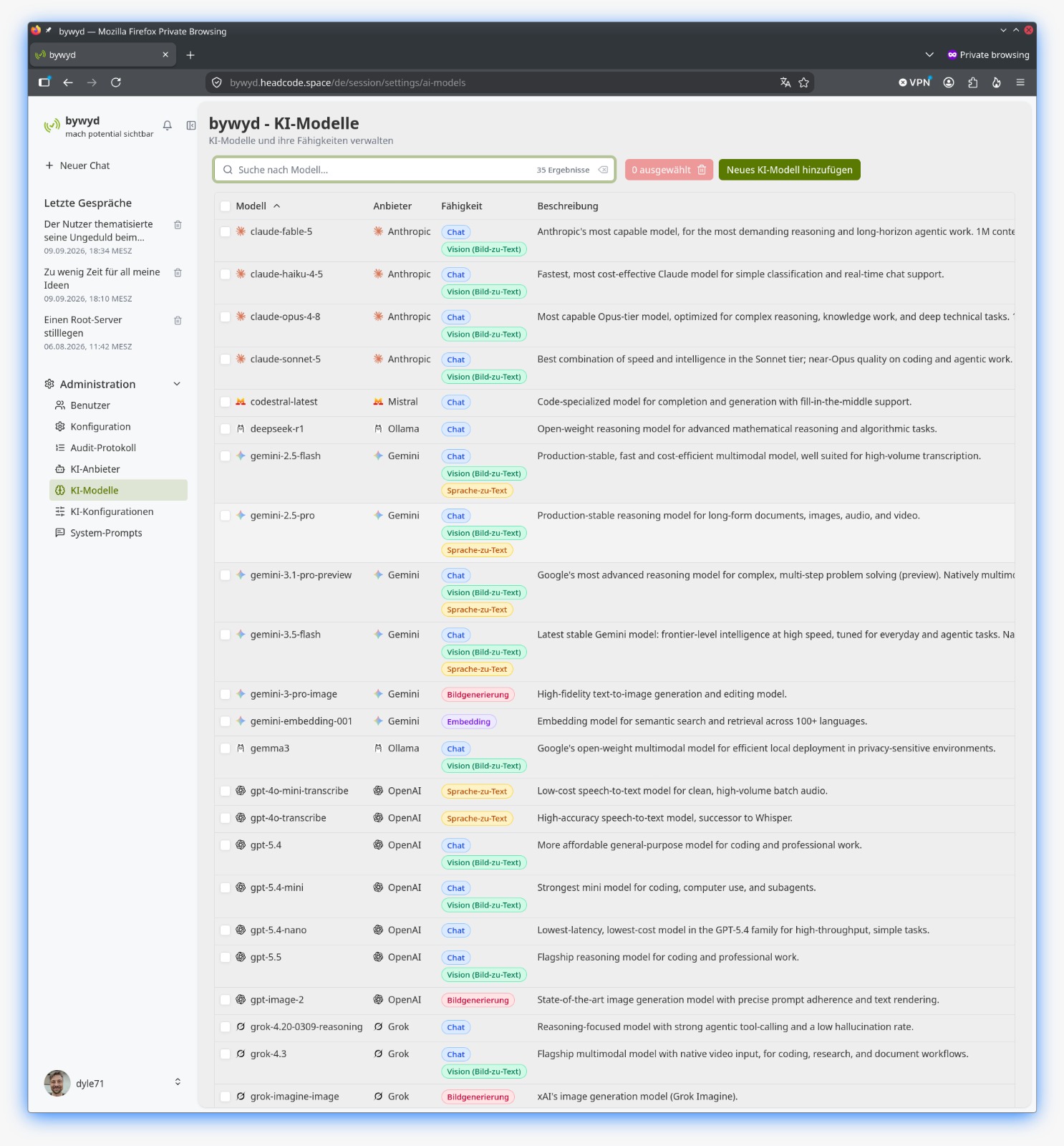This screenshot has width=1064, height=1146.
Task: Select the grok-4.3 checkbox
Action: [226, 1054]
